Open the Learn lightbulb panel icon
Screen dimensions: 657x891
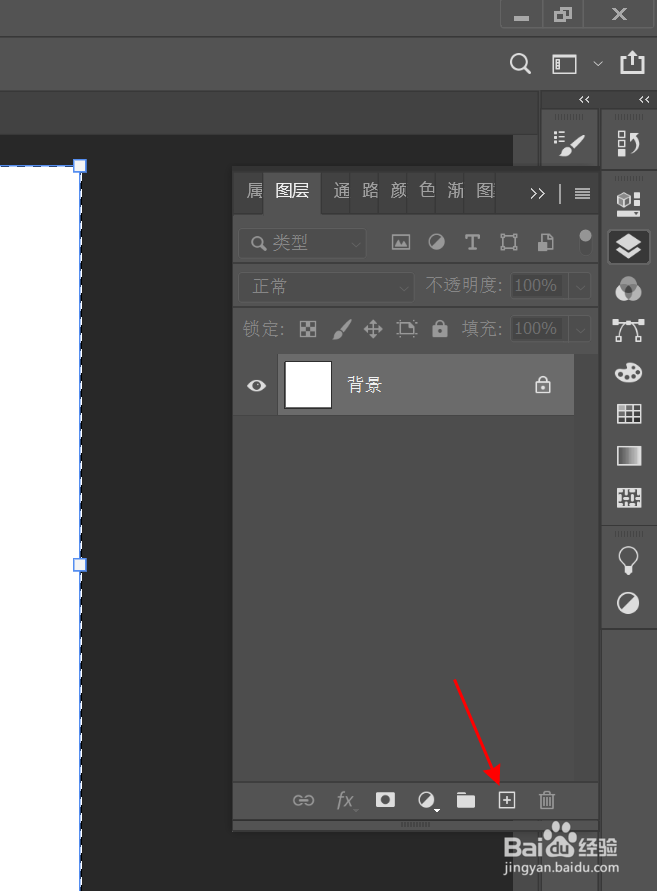click(628, 560)
